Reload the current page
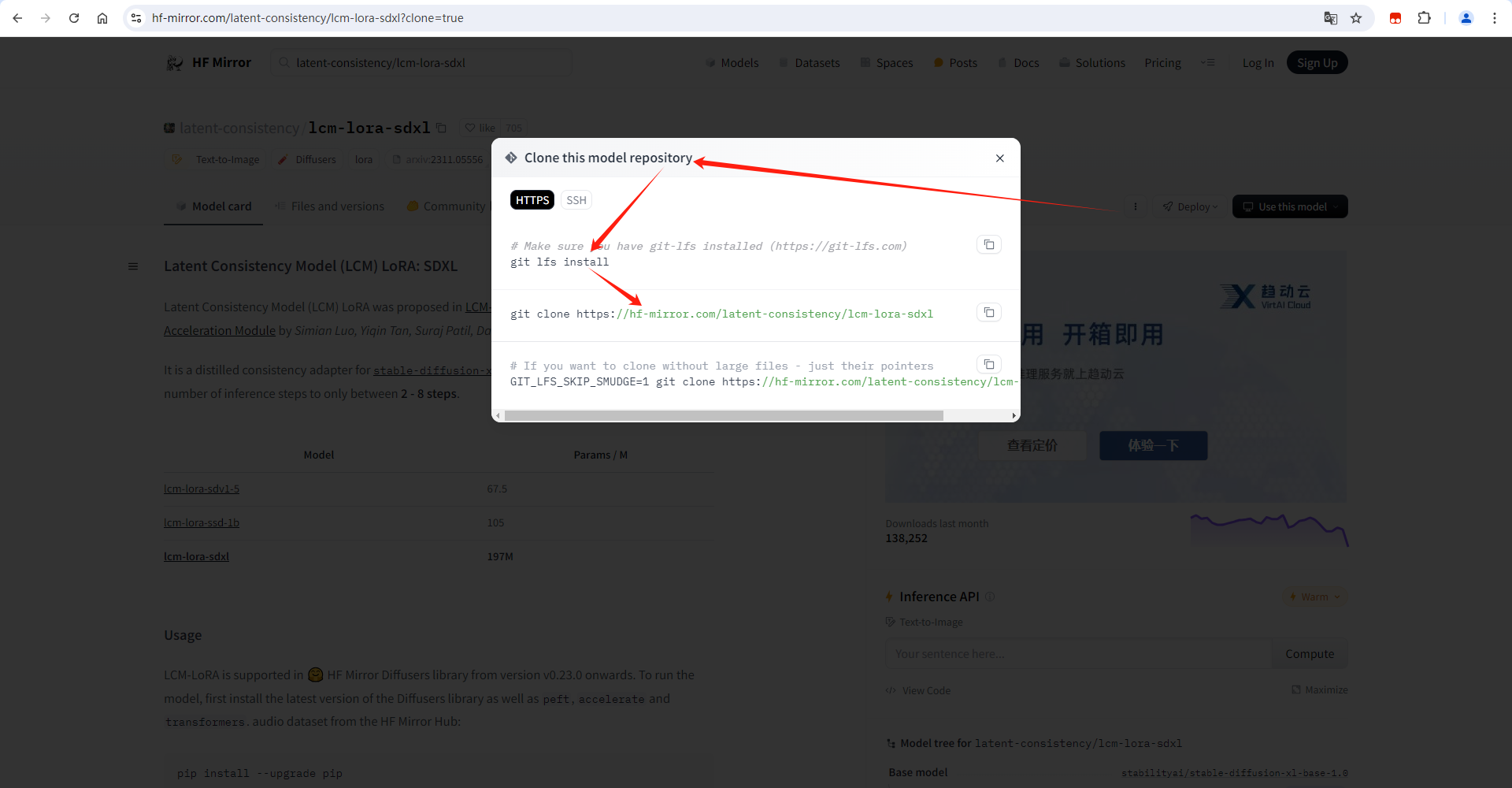The width and height of the screenshot is (1512, 788). click(74, 18)
